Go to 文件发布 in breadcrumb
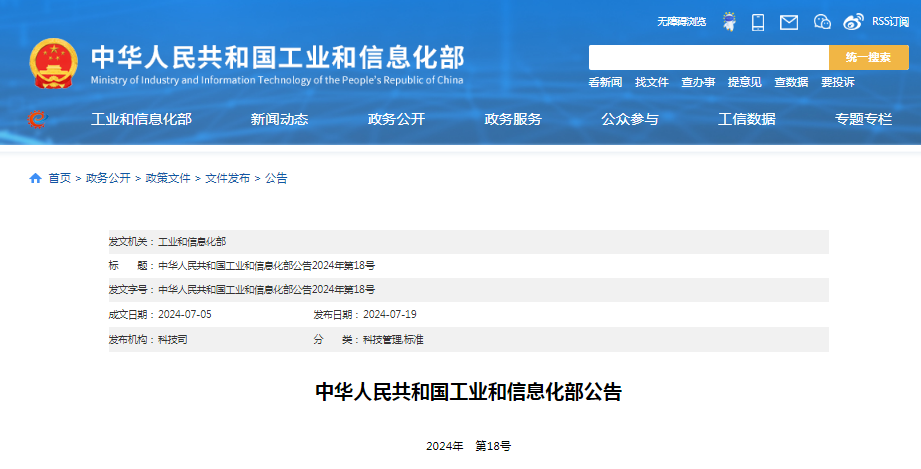Screen dimensions: 921x469 227,178
